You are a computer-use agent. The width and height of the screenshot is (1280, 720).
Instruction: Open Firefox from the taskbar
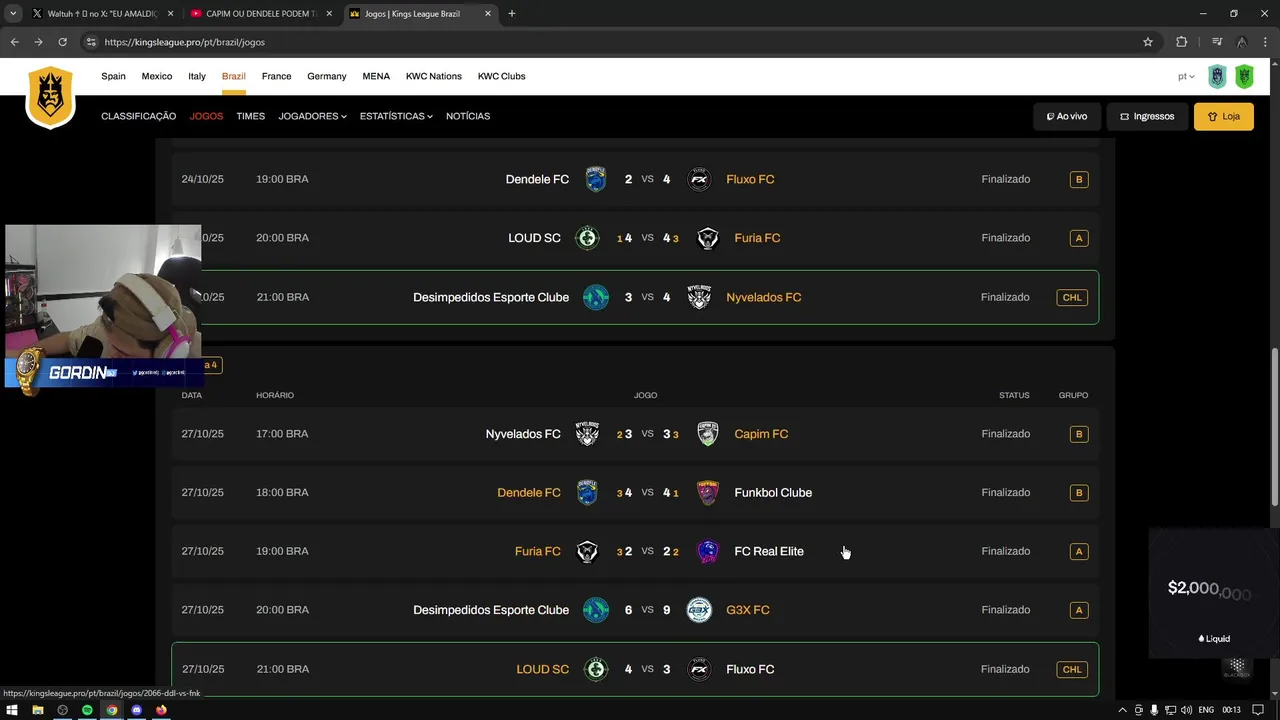(161, 710)
